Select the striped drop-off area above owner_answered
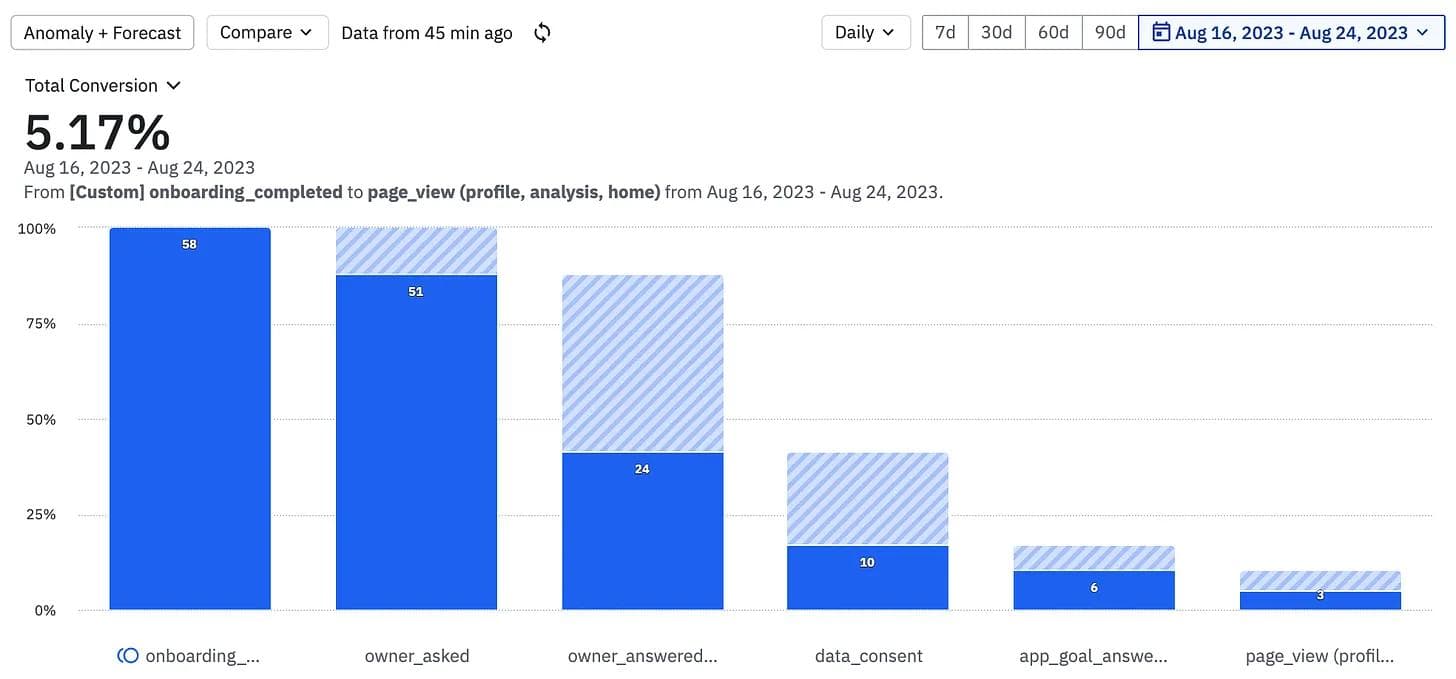Image resolution: width=1456 pixels, height=679 pixels. 642,363
